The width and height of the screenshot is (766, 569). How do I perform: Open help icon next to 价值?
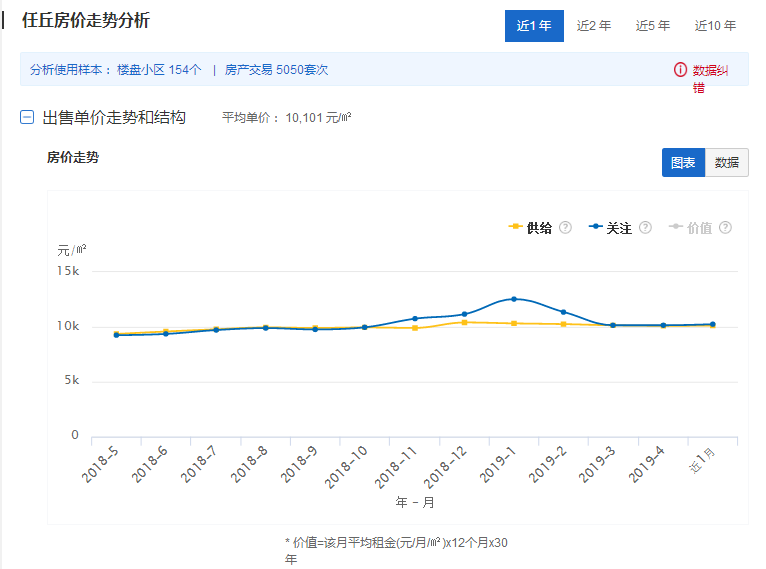click(x=725, y=228)
